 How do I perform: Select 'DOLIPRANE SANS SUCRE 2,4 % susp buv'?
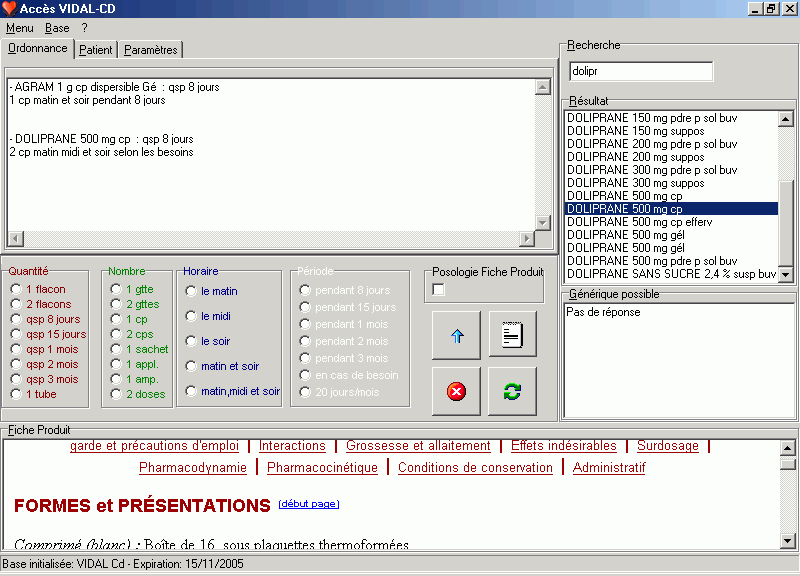pos(671,274)
